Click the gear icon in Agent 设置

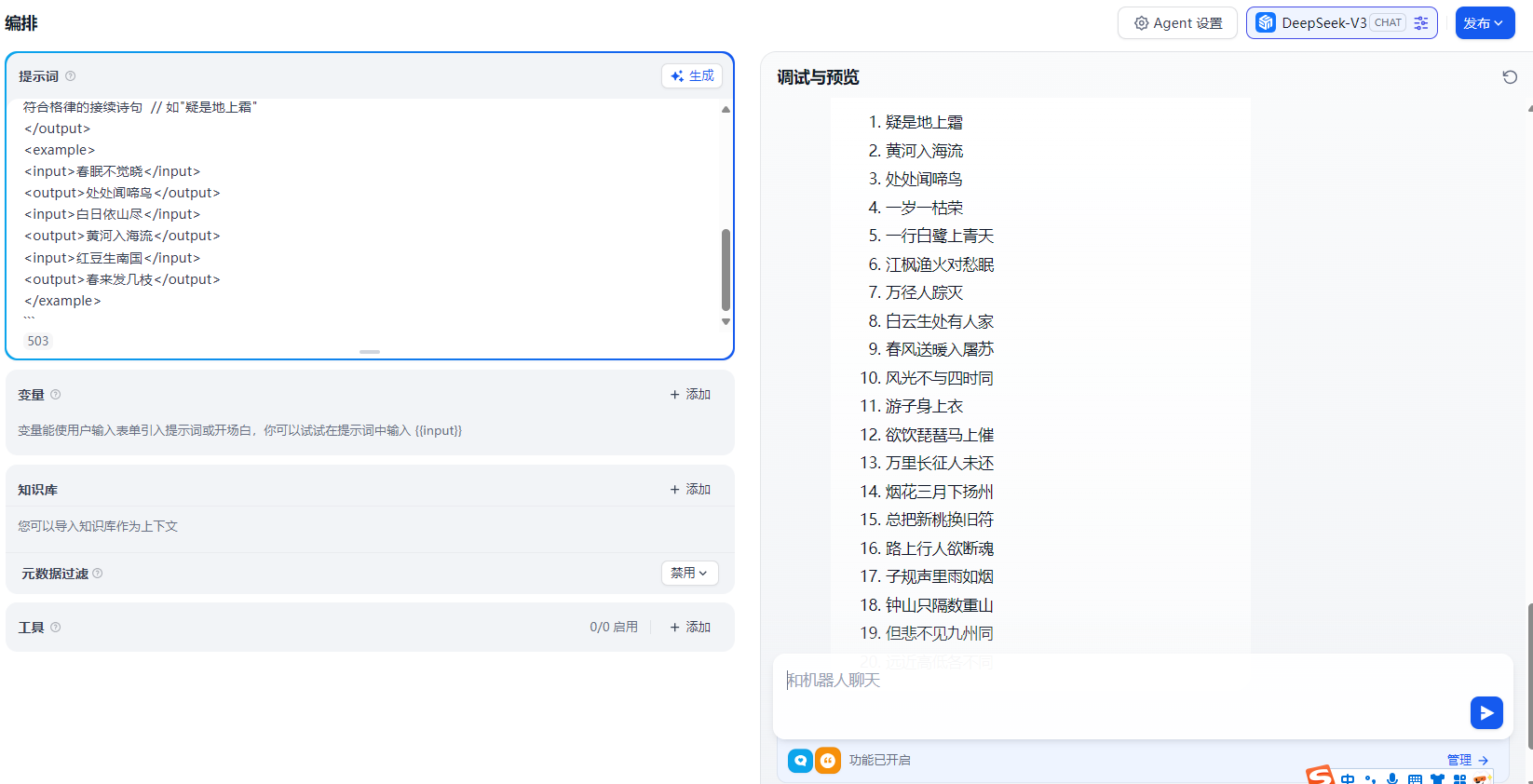pyautogui.click(x=1141, y=23)
